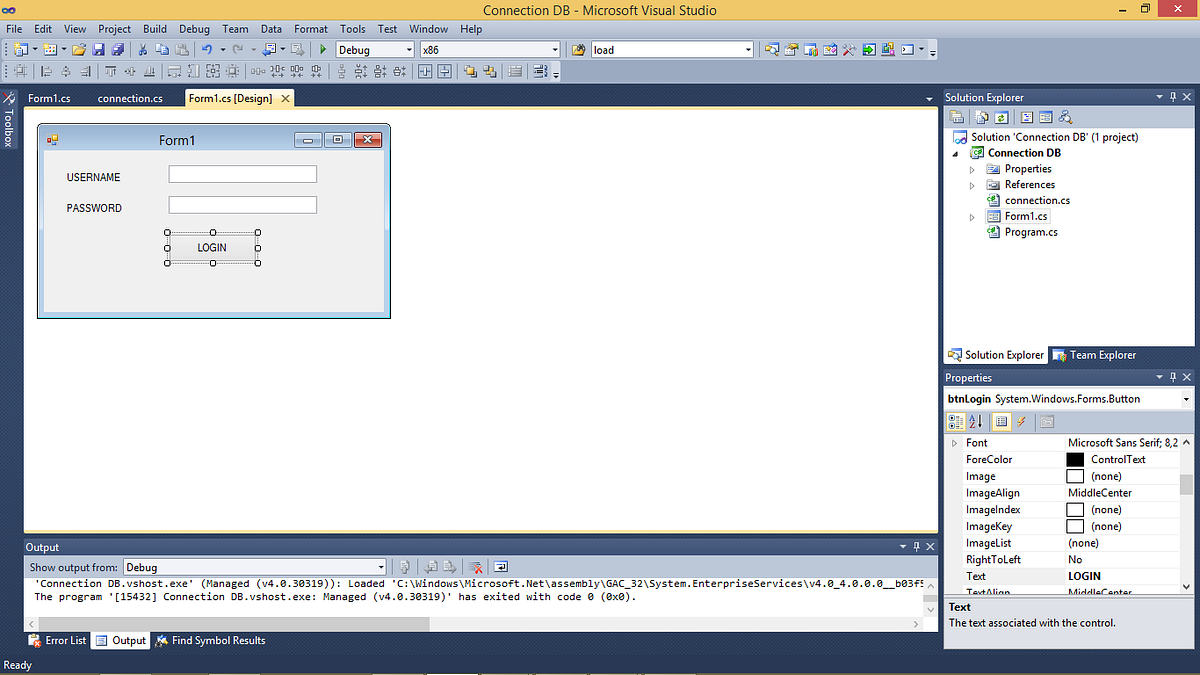Click the Copy icon on the standard toolbar
1200x675 pixels.
coord(160,48)
